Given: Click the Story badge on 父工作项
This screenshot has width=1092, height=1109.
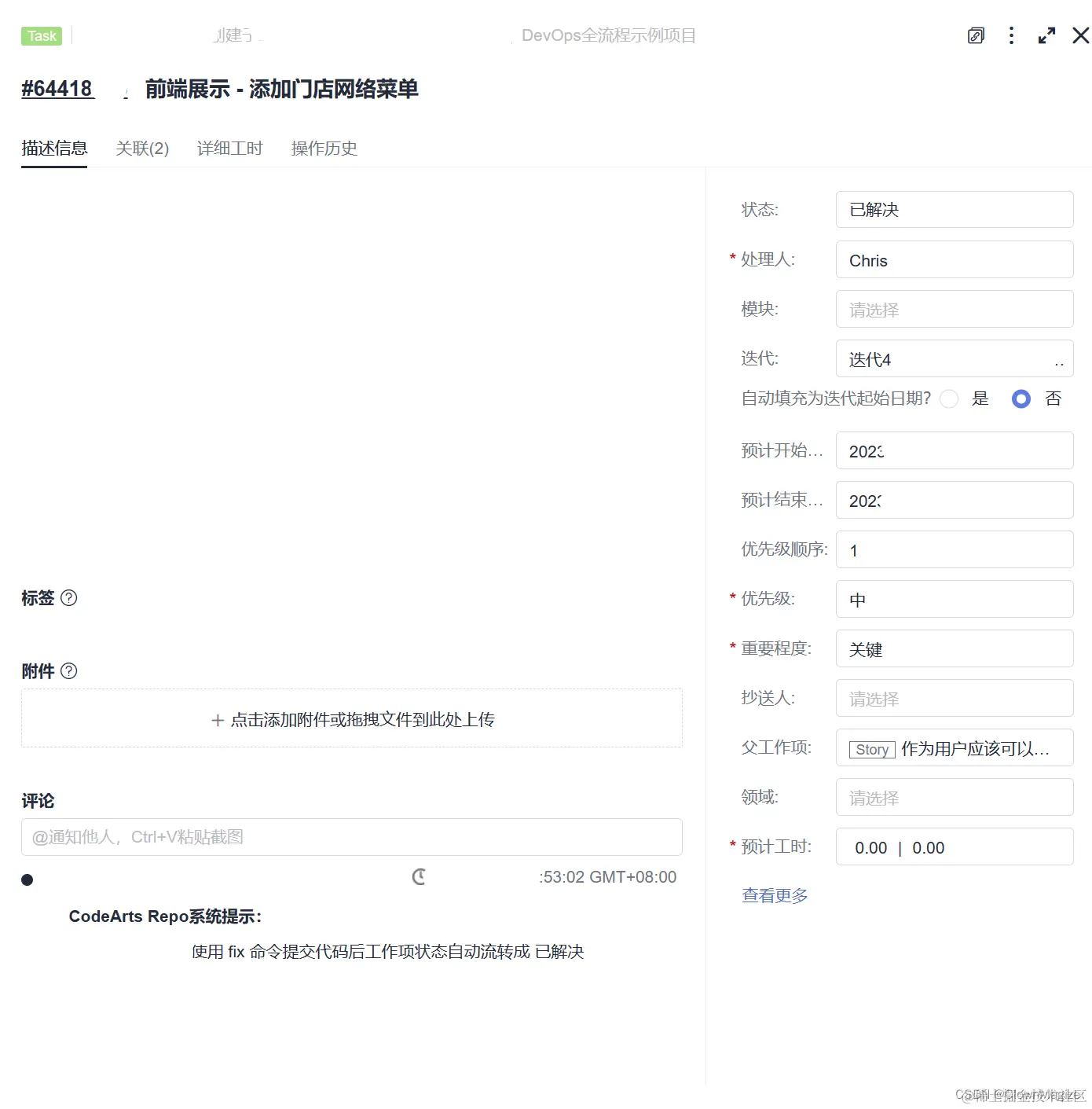Looking at the screenshot, I should point(870,749).
